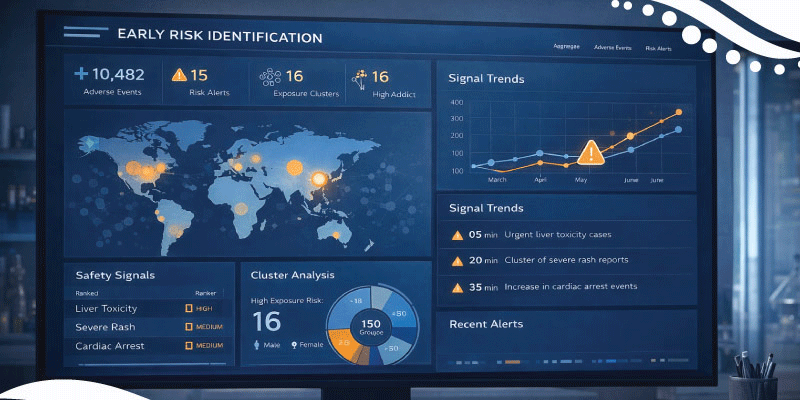
Task: Click the Early Risk Identification title
Action: pyautogui.click(x=220, y=36)
